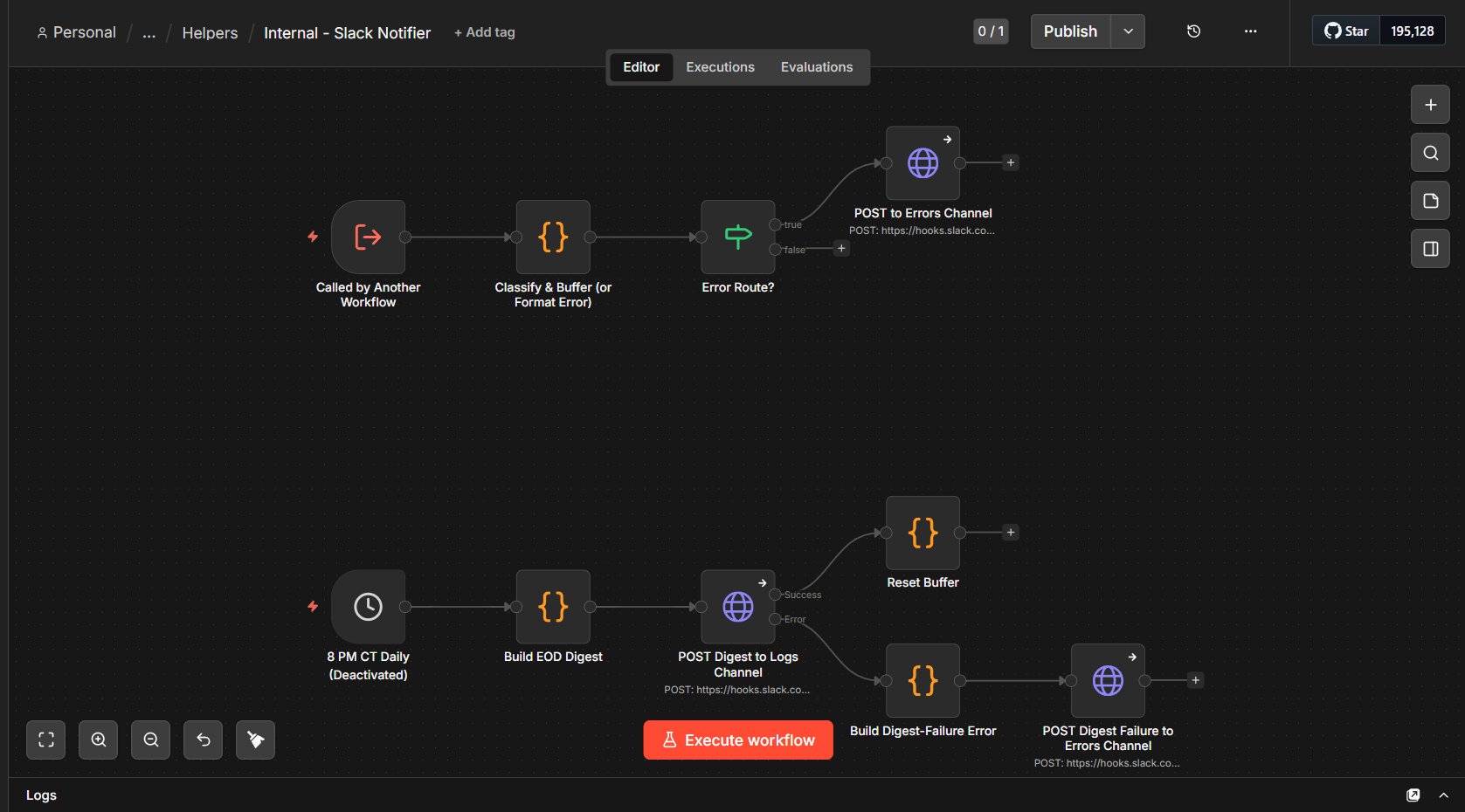1465x812 pixels.
Task: Click the lightning bolt beside the '8 PM CT Daily' trigger
Action: [x=313, y=607]
